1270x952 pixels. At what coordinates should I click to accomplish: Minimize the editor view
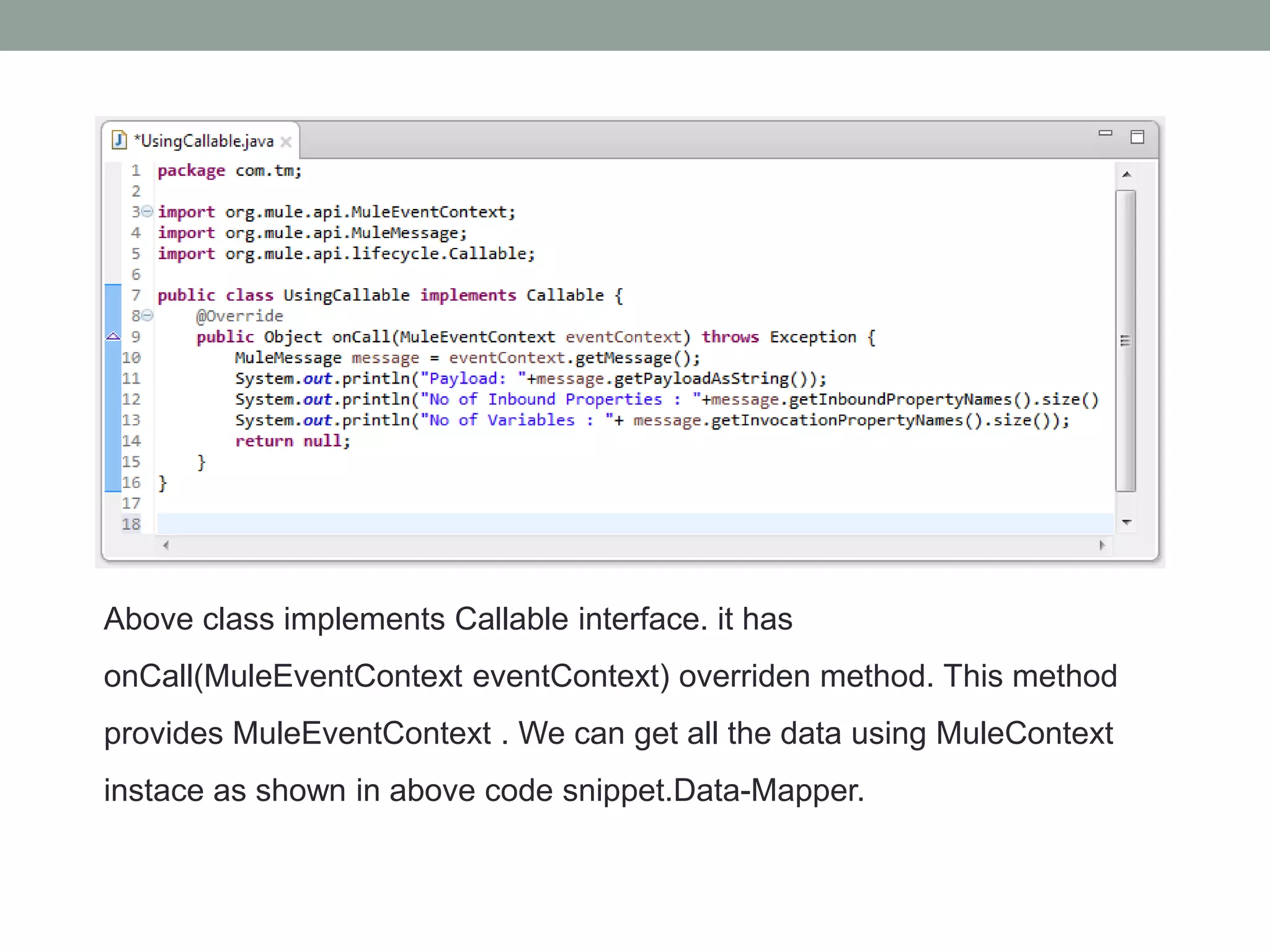(1105, 133)
